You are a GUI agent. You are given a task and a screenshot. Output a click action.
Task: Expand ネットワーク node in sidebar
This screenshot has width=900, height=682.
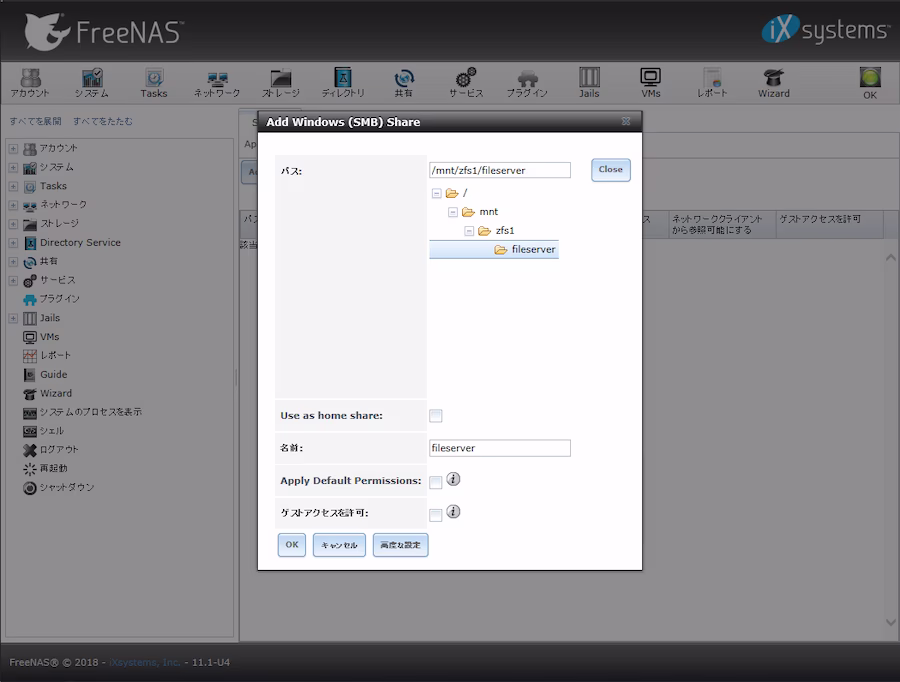pyautogui.click(x=13, y=205)
